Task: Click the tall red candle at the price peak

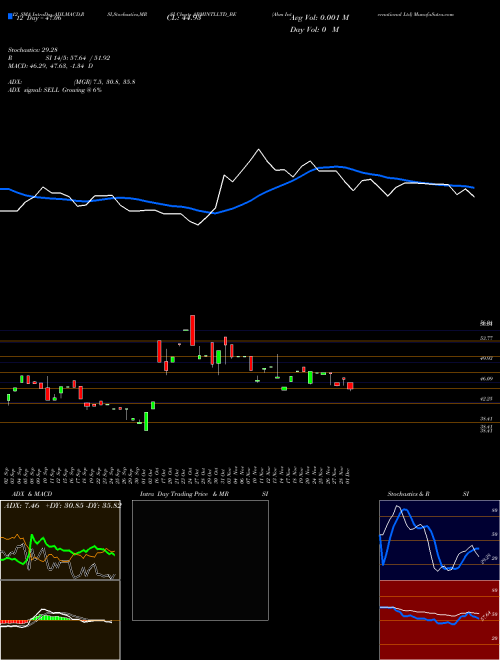Action: coord(192,330)
